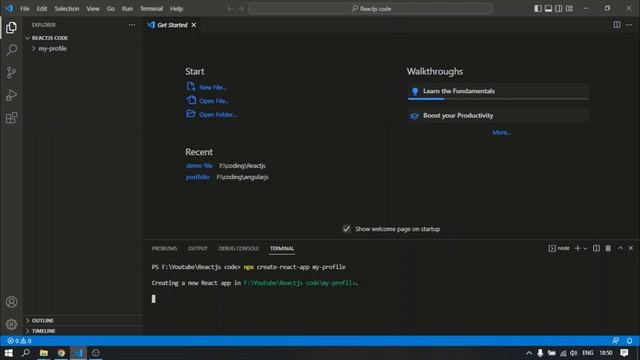Image resolution: width=640 pixels, height=360 pixels.
Task: Open the Explorer view in activity bar
Action: coord(11,27)
